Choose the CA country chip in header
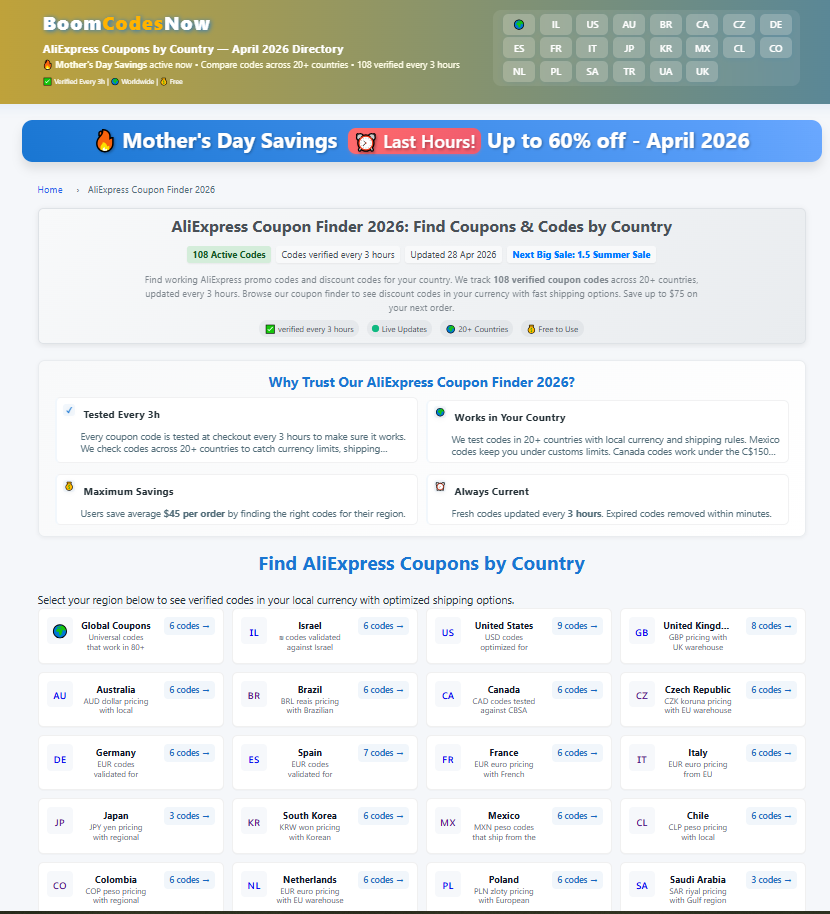 (702, 24)
